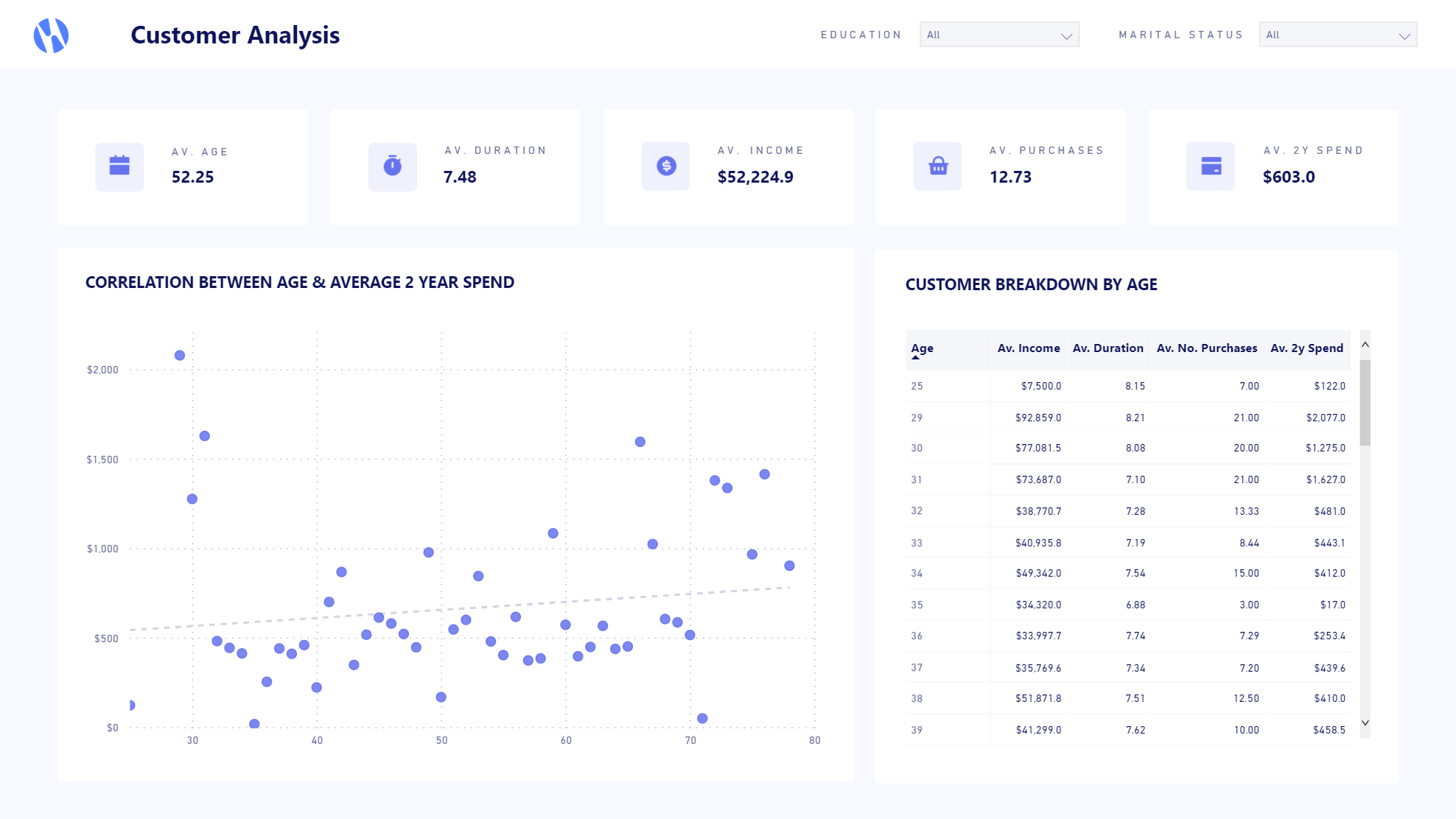Select the highest scatter point above $2,000

(x=180, y=355)
